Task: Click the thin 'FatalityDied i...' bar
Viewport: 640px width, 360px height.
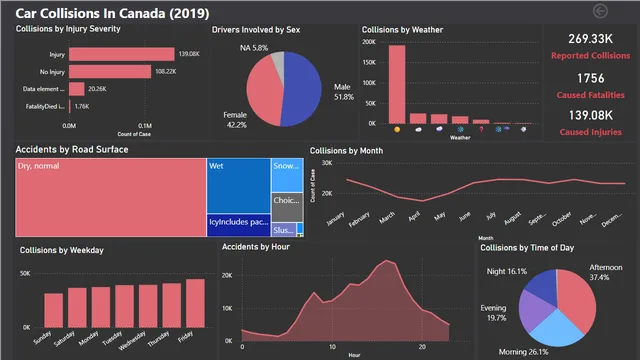Action: point(70,107)
